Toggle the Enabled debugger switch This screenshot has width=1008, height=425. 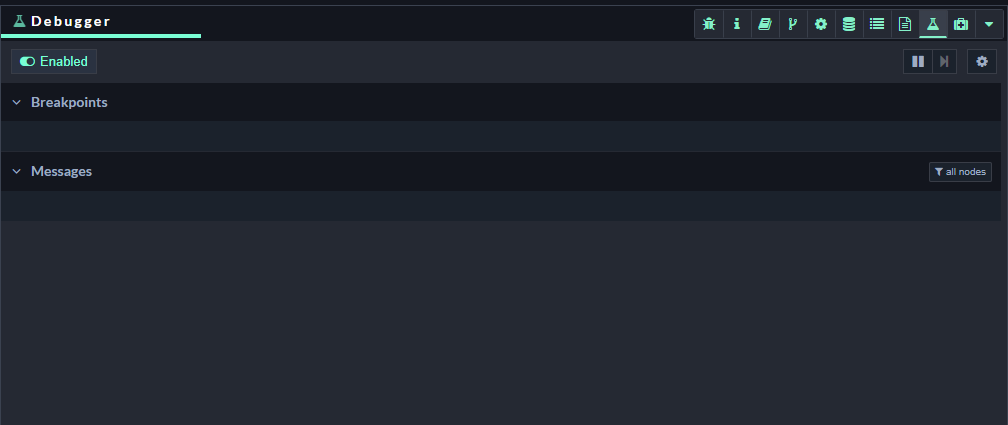tap(54, 62)
